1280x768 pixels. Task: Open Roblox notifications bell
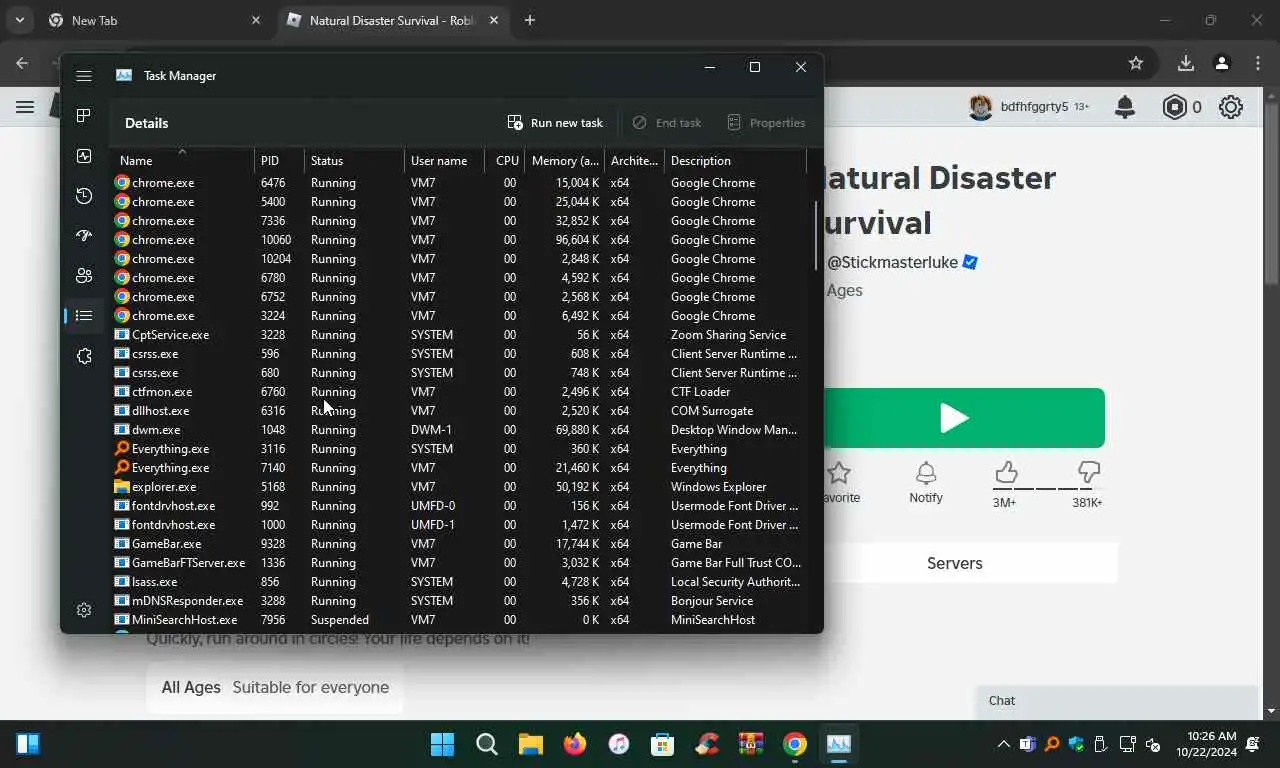tap(1125, 107)
